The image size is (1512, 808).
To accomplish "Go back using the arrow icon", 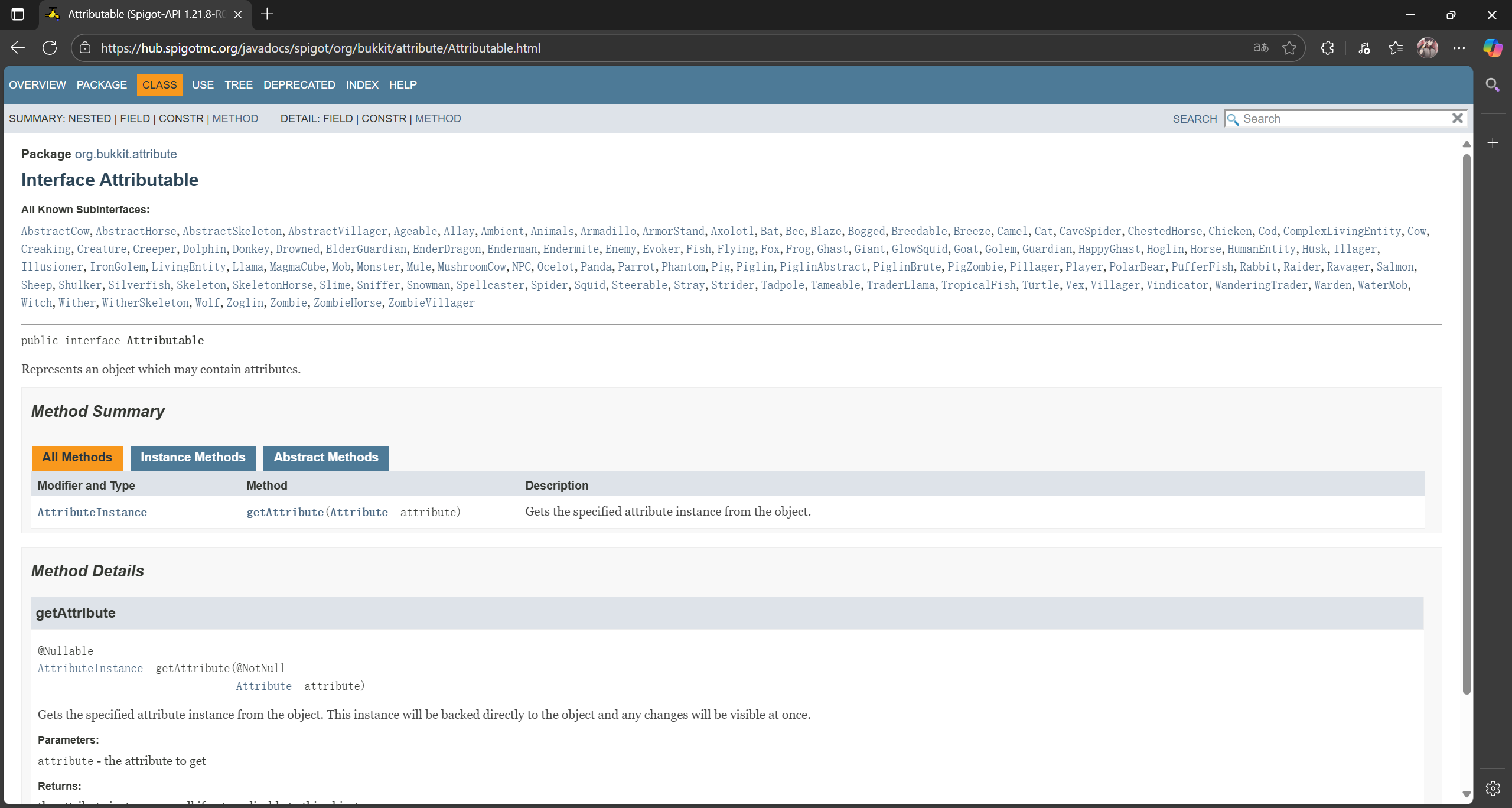I will pyautogui.click(x=18, y=48).
